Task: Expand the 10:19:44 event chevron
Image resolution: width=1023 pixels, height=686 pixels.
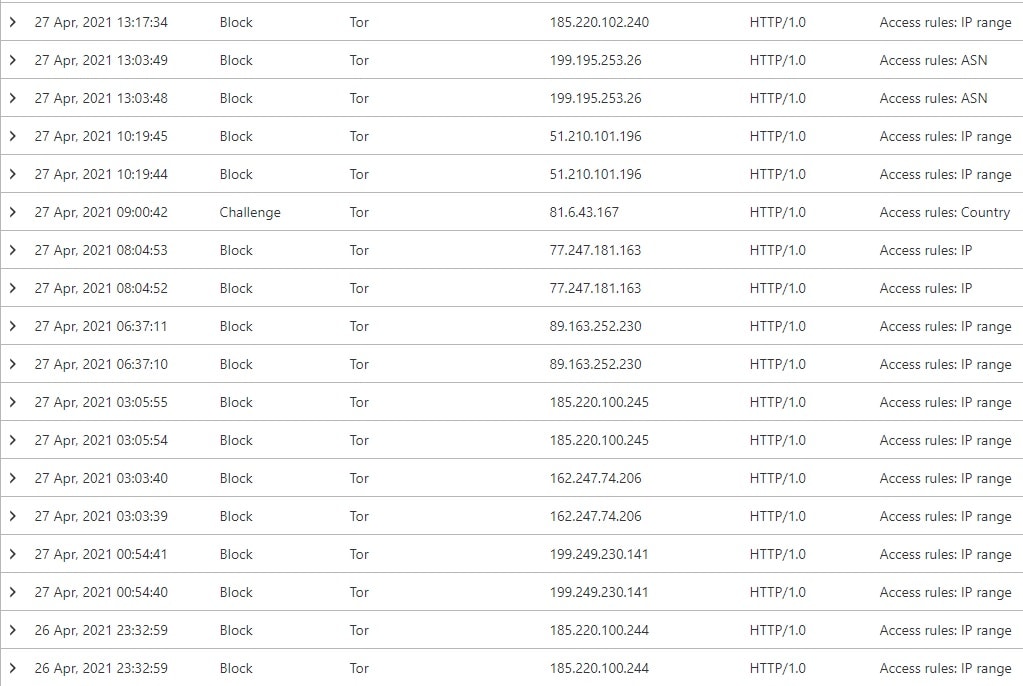Action: point(12,174)
